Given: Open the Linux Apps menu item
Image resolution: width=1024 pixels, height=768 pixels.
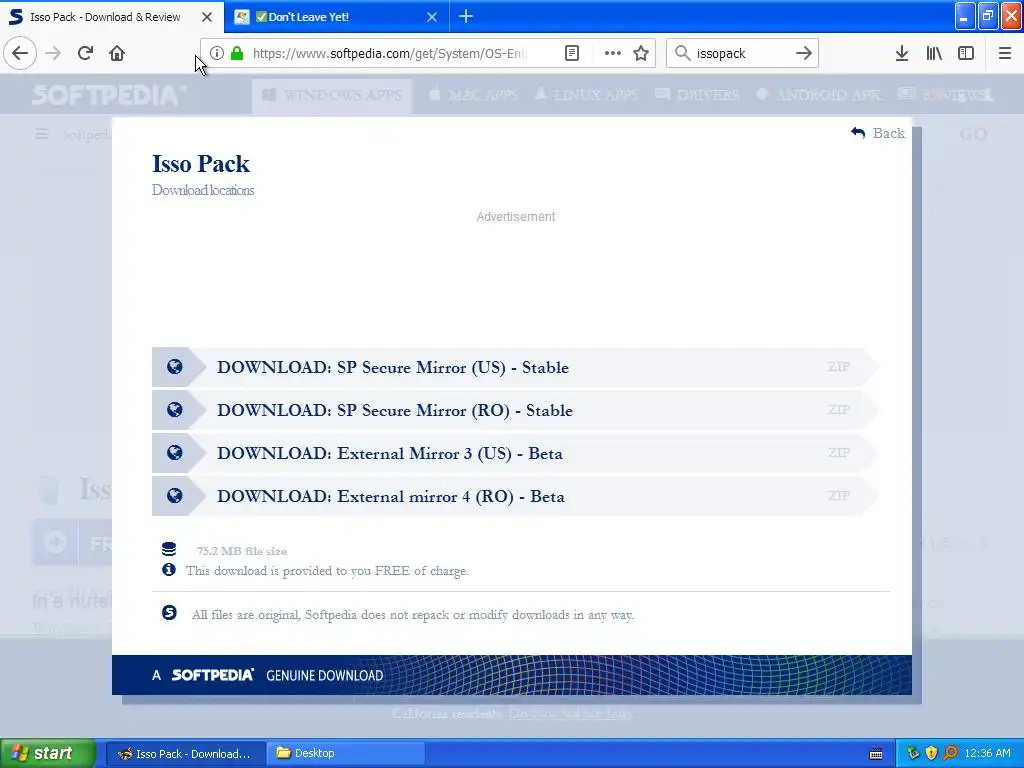Looking at the screenshot, I should [586, 95].
